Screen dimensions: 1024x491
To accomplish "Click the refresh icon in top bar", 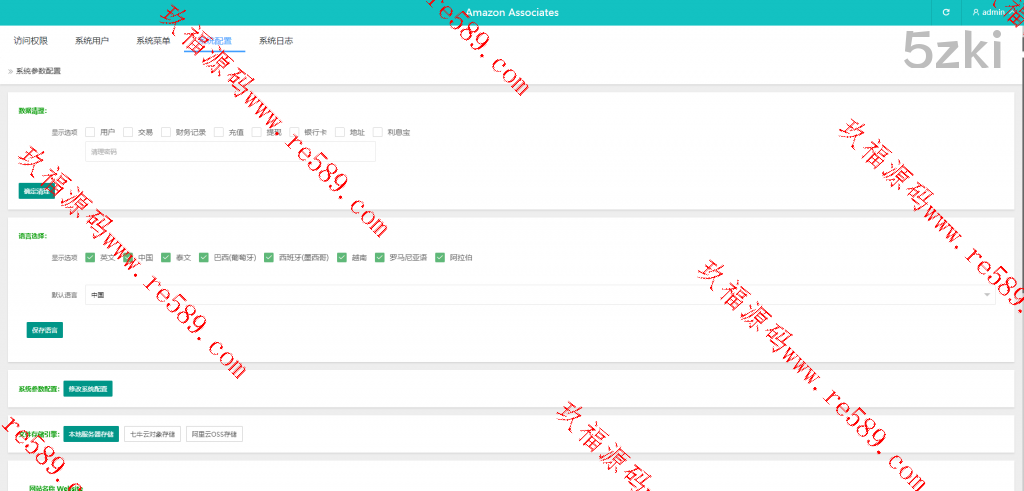I will (945, 13).
